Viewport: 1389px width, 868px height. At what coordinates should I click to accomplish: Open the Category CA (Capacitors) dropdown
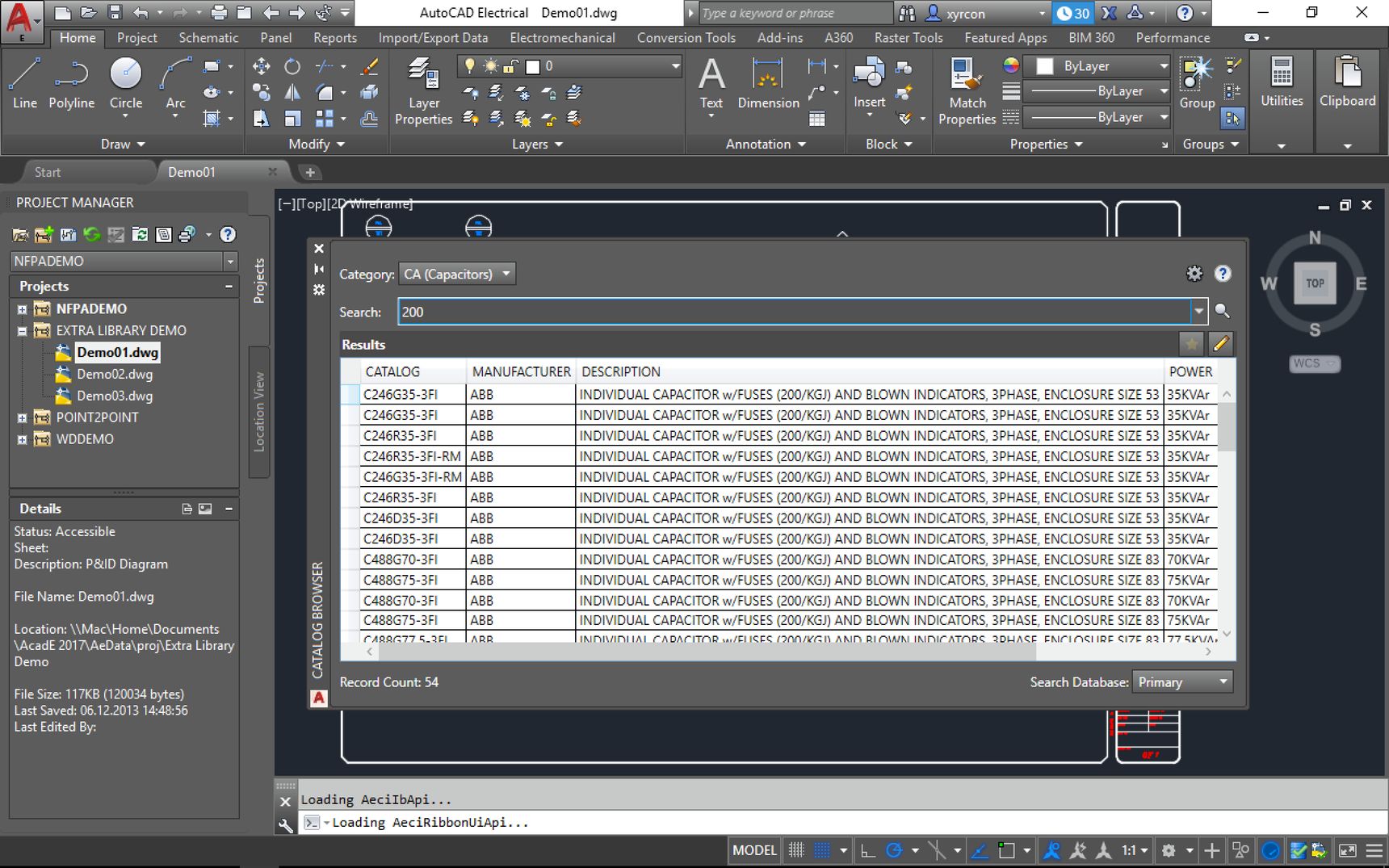(457, 274)
